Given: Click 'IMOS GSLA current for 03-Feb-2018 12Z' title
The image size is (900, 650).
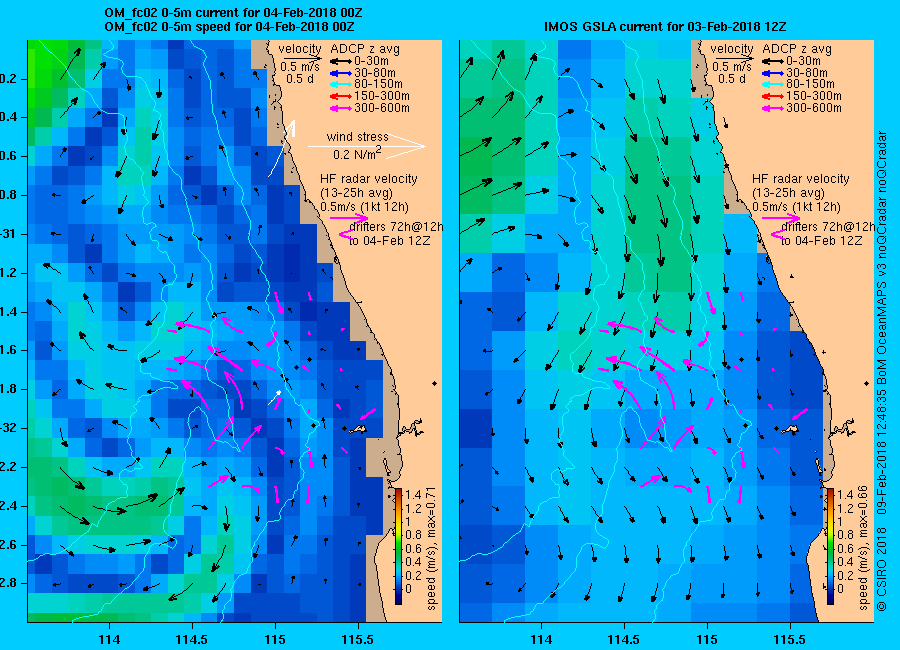Looking at the screenshot, I should (x=665, y=27).
